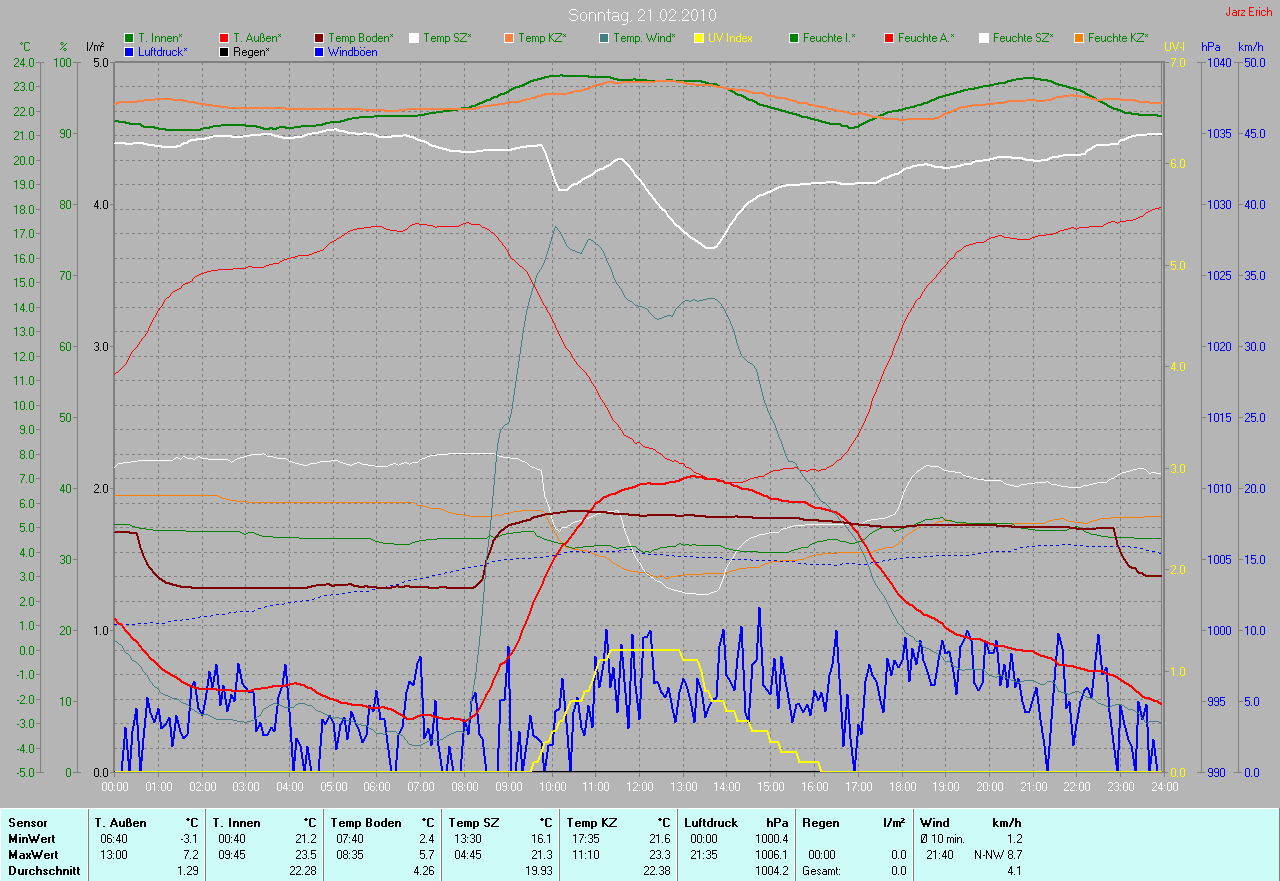Viewport: 1280px width, 881px height.
Task: Select the 'Durchschnitt' row label
Action: (44, 871)
